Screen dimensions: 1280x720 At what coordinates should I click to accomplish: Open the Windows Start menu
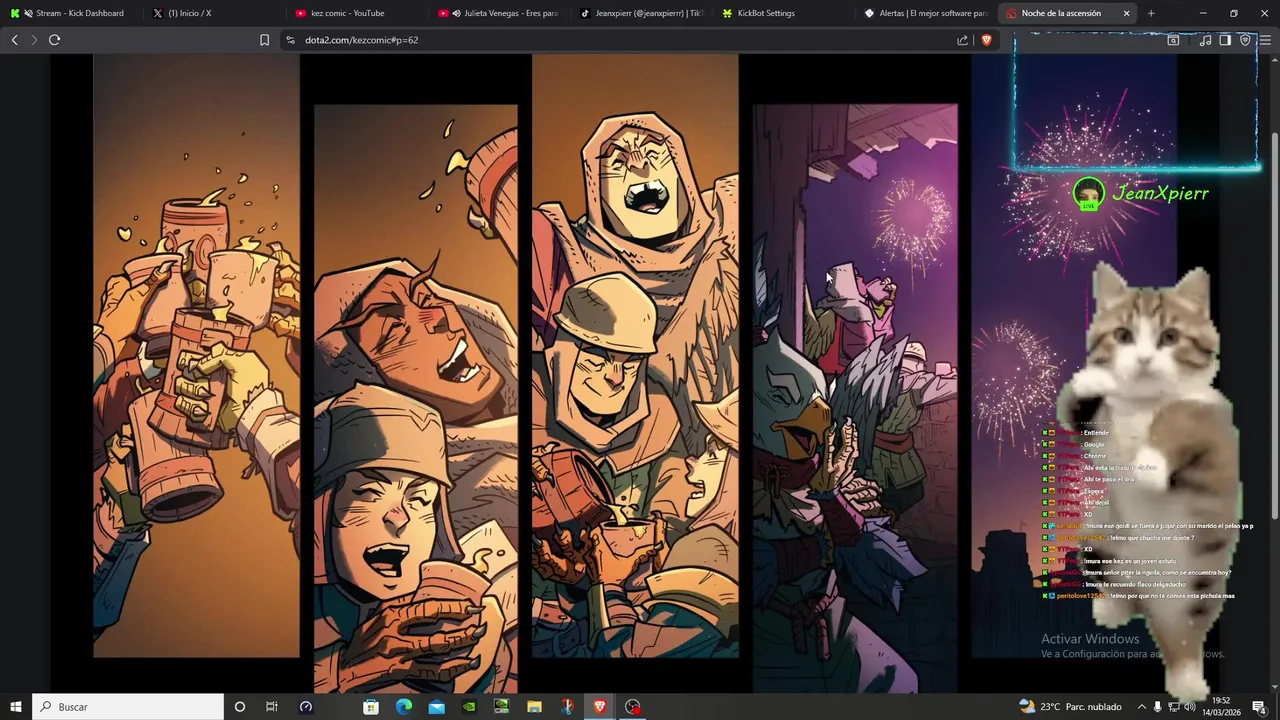(16, 707)
